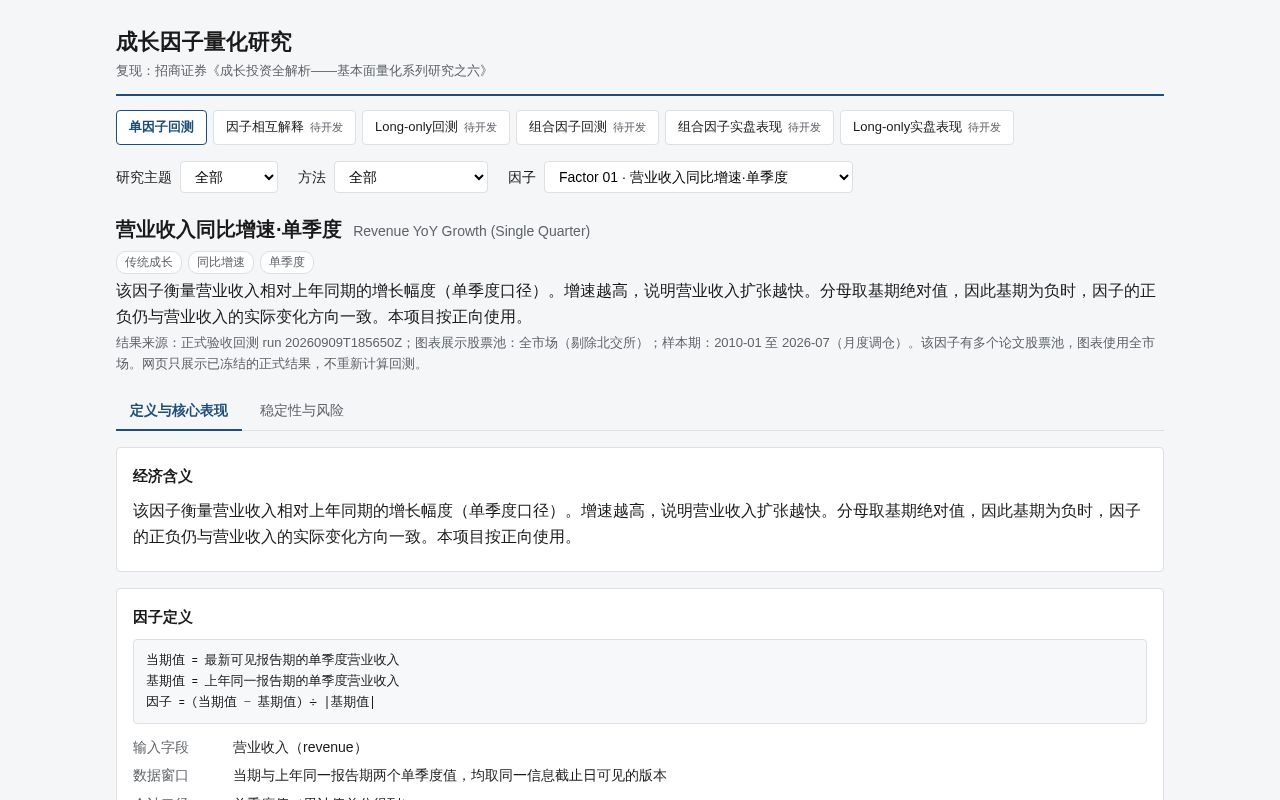Click the factor heading 营业收入同比增速·单季度
Viewport: 1280px width, 800px height.
point(229,229)
